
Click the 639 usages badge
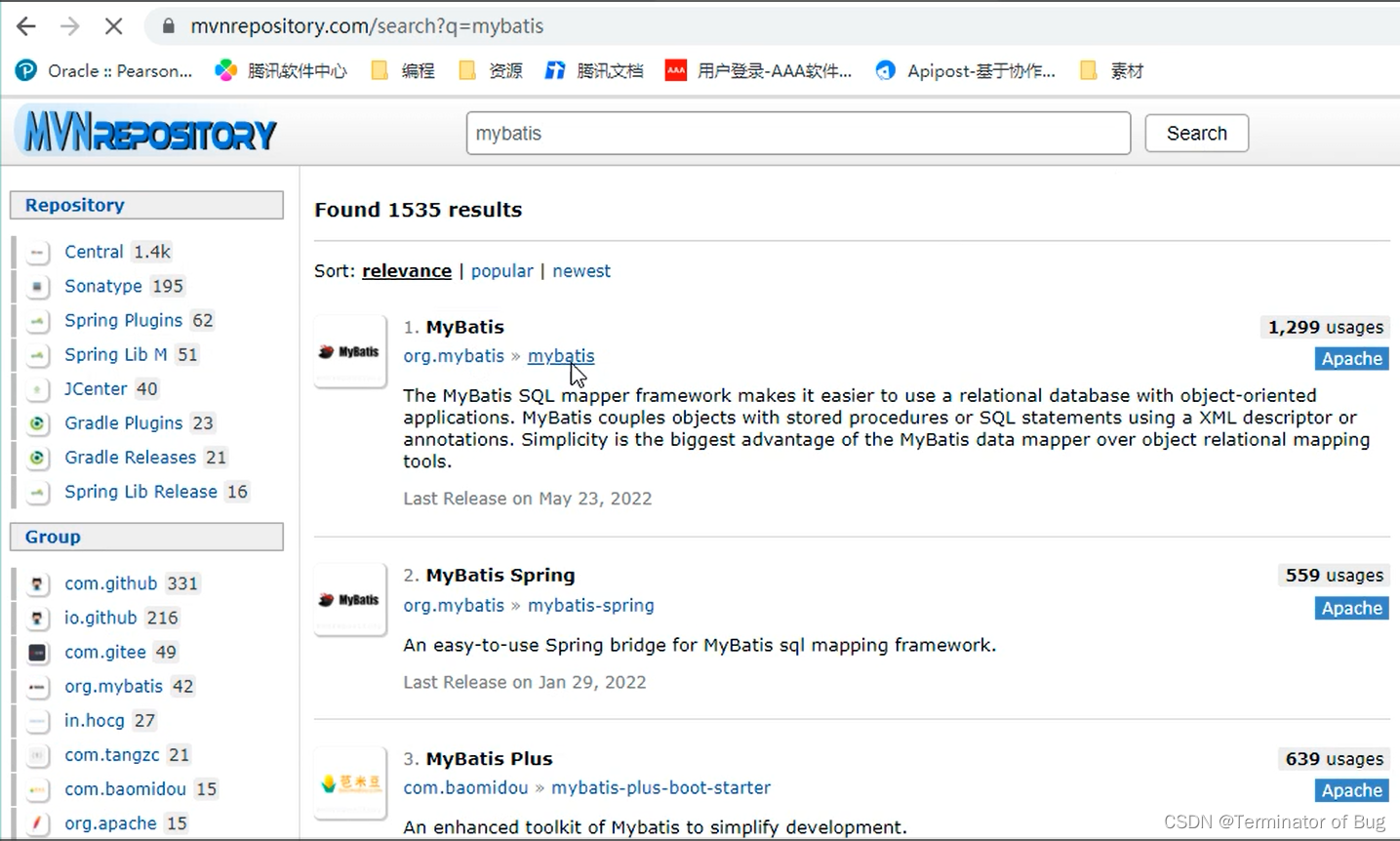(1334, 759)
